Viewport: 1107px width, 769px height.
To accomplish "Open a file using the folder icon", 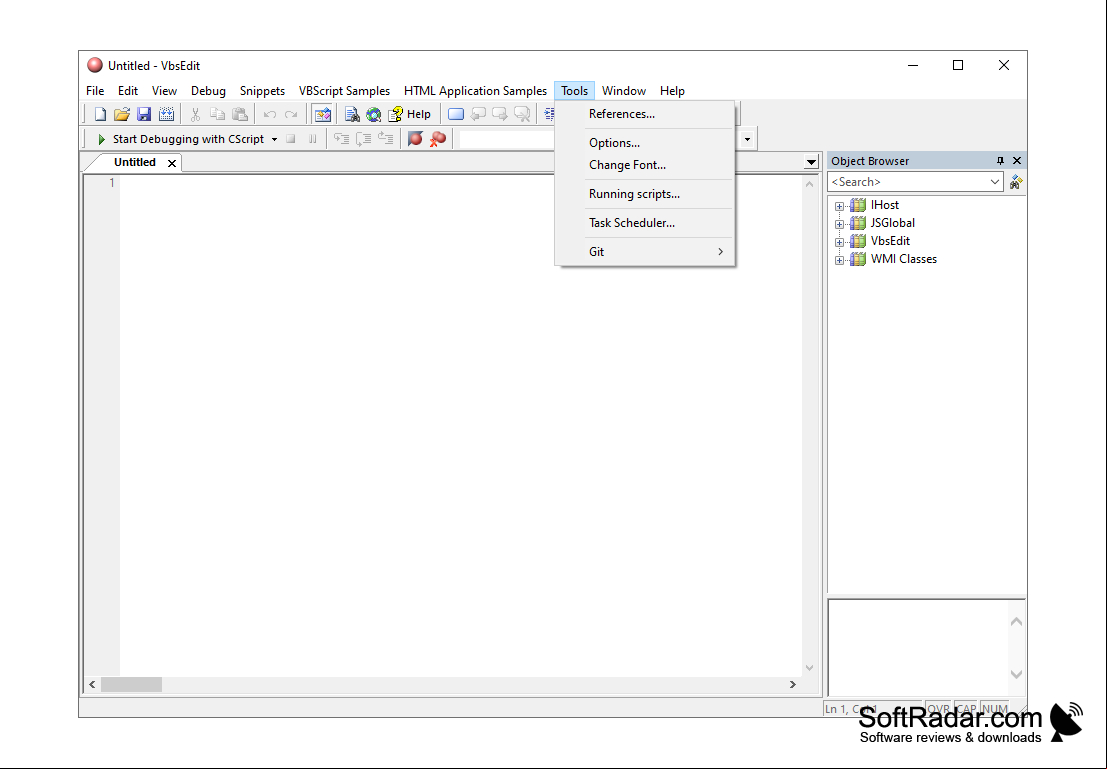I will (x=122, y=114).
